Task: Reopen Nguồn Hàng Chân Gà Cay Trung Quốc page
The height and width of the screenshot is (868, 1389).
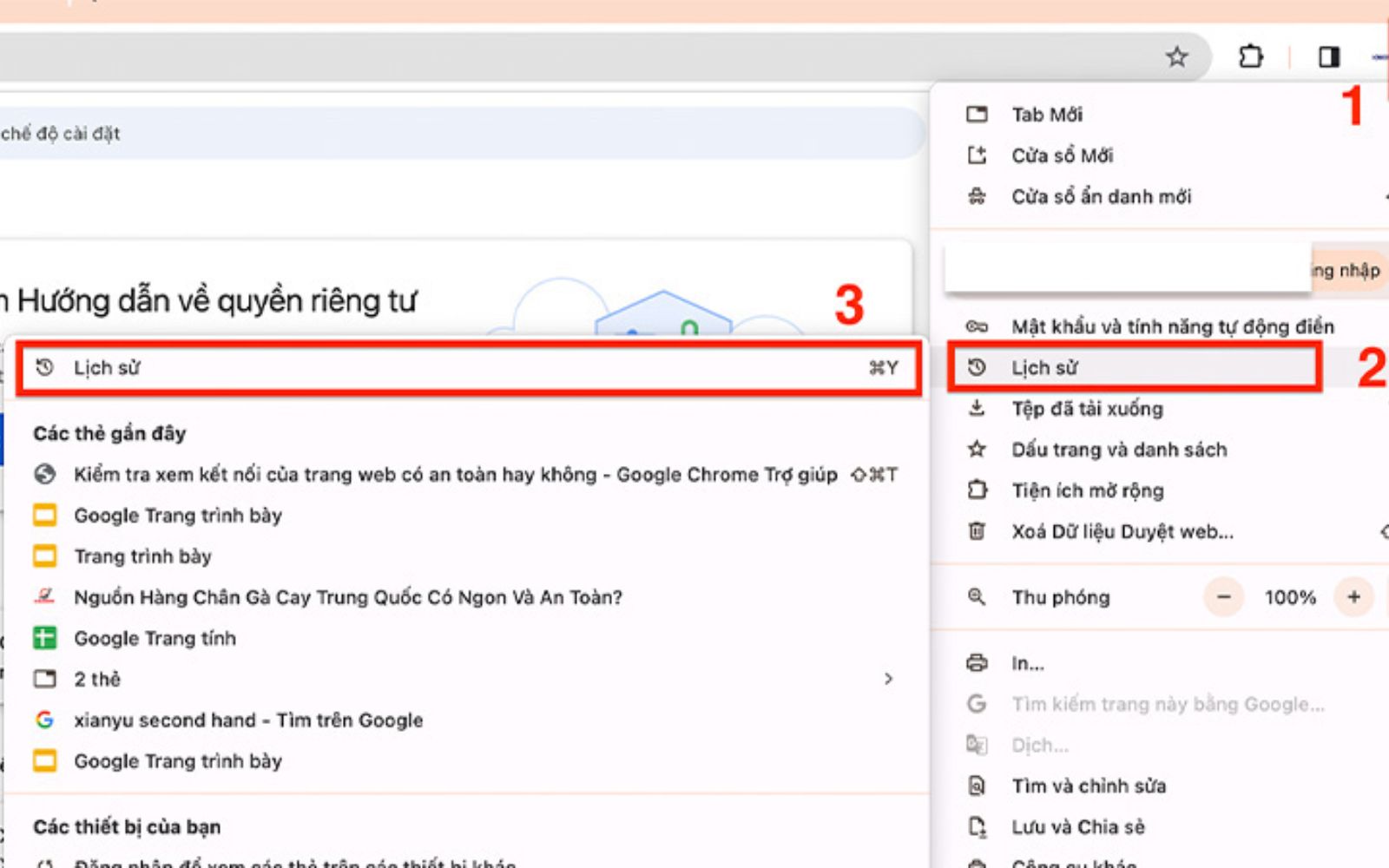Action: 466,597
